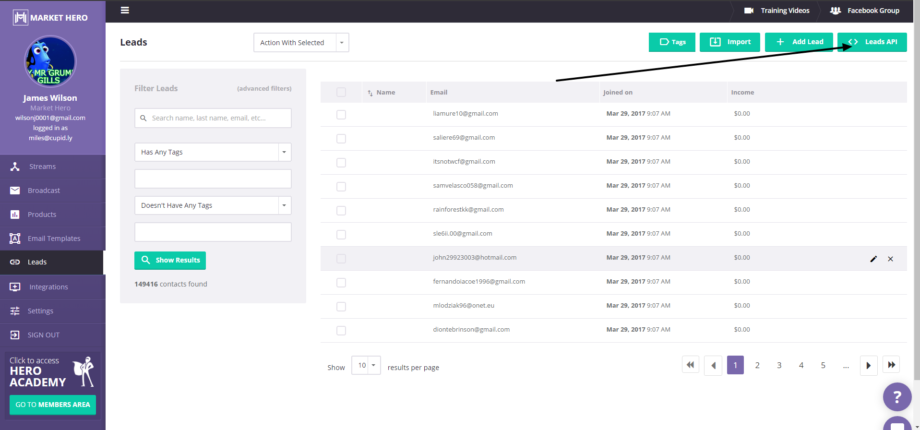
Task: Click the pencil edit icon for john29923003
Action: pyautogui.click(x=873, y=258)
